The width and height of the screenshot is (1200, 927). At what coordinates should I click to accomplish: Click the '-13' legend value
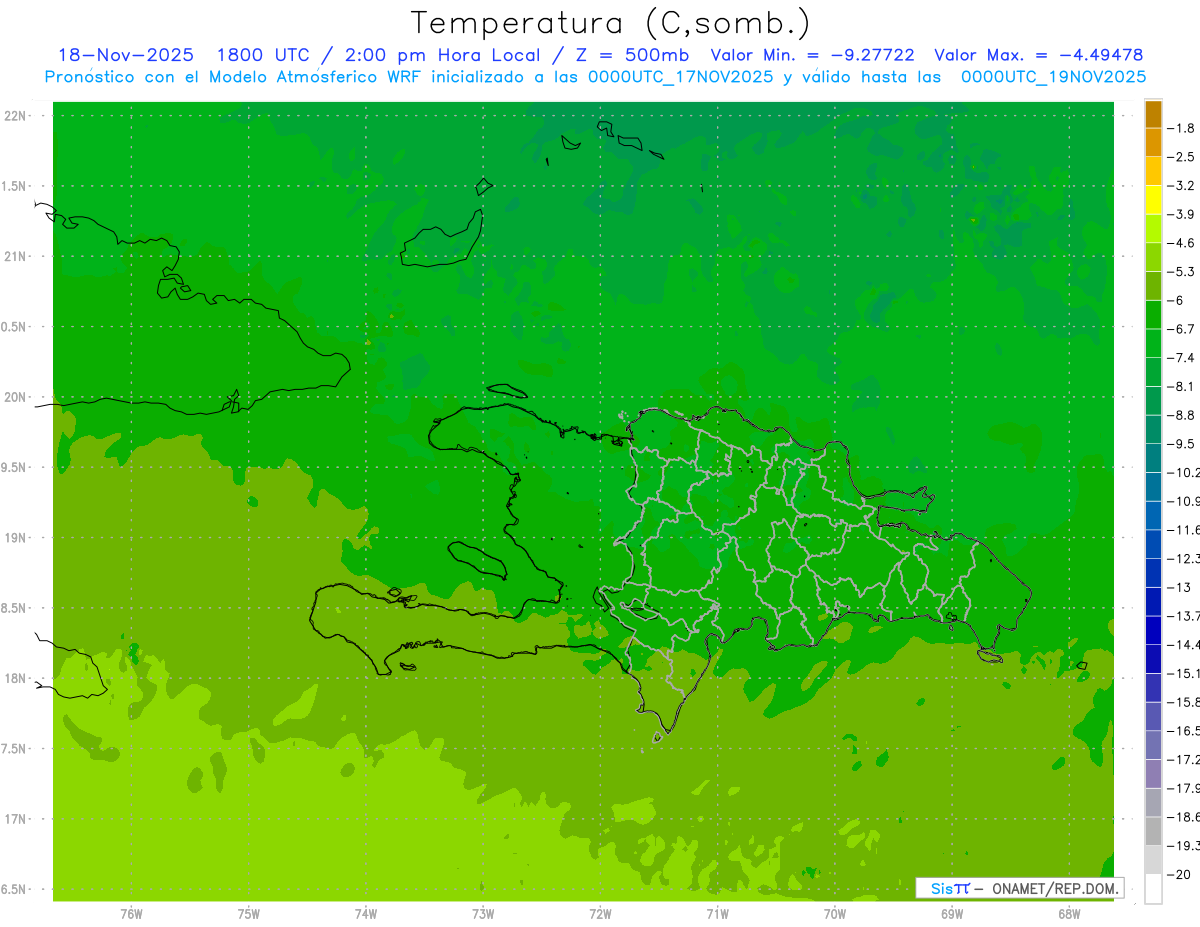click(x=1179, y=587)
